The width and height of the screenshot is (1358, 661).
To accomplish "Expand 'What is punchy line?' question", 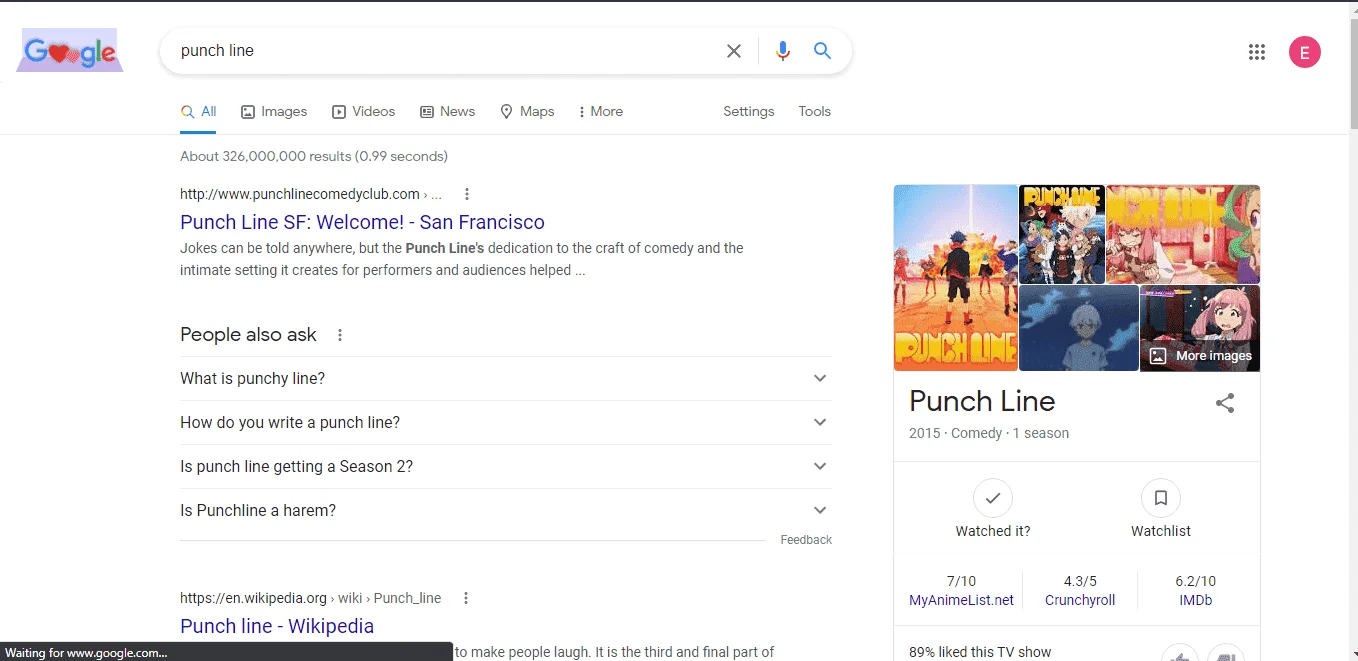I will point(506,378).
